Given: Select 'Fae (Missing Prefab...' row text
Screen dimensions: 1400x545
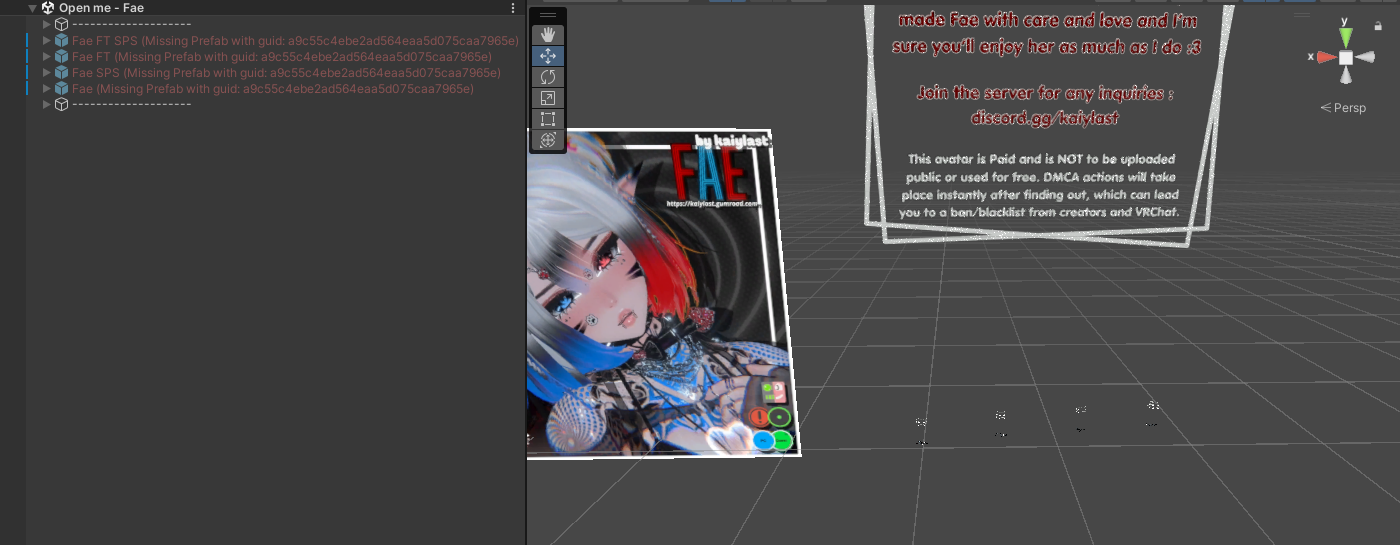Looking at the screenshot, I should coord(272,89).
